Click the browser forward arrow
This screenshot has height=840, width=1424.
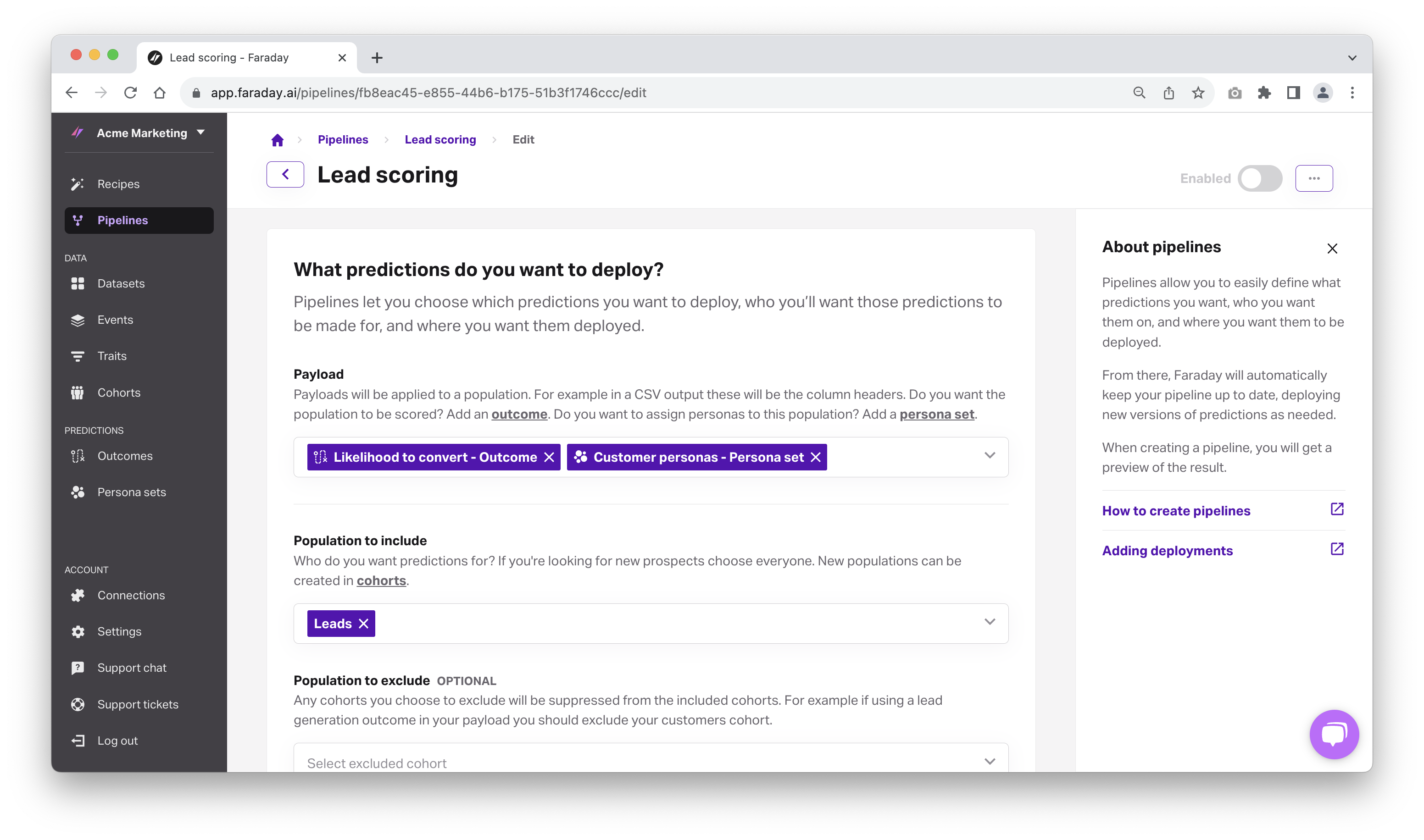[x=101, y=93]
